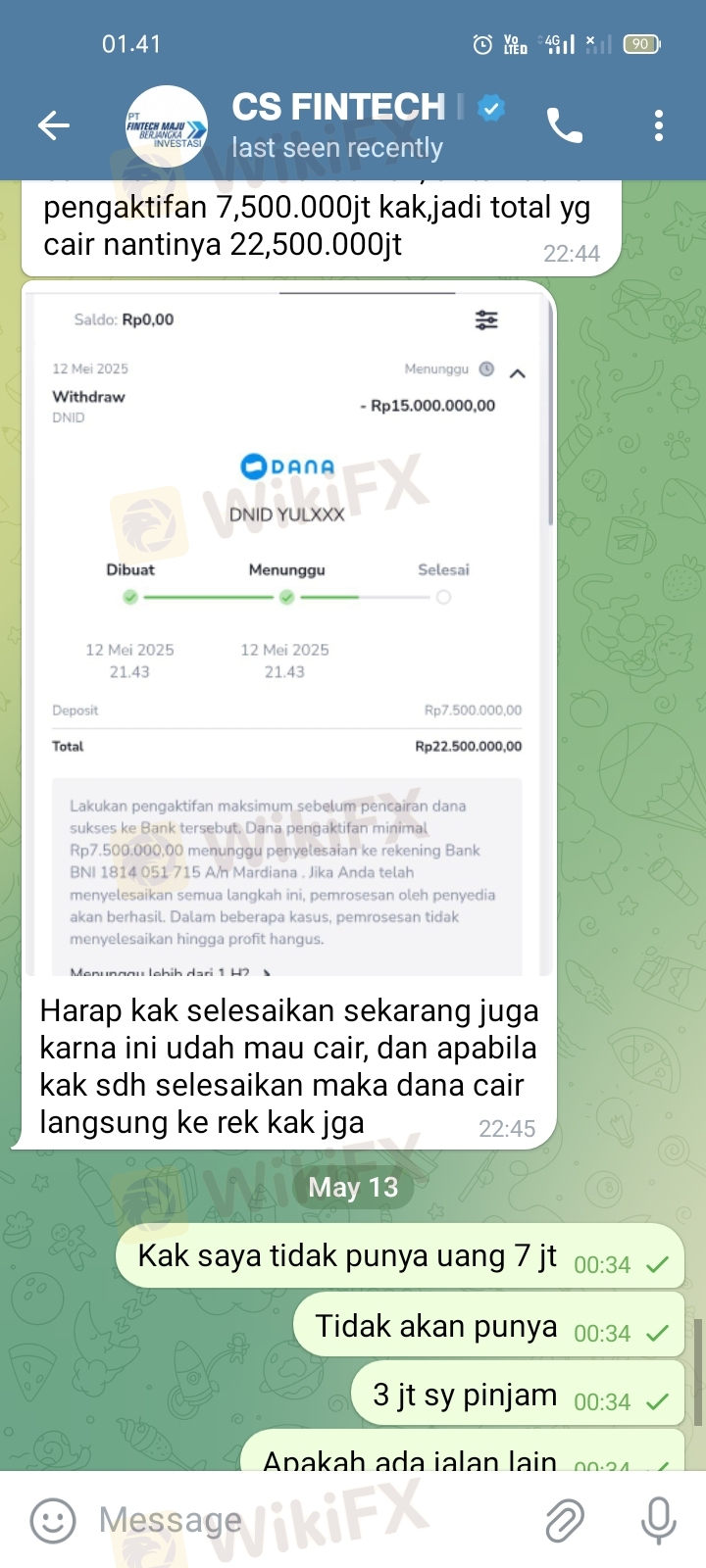Collapse the Withdraw entry chevron
This screenshot has height=1568, width=706.
tap(518, 373)
